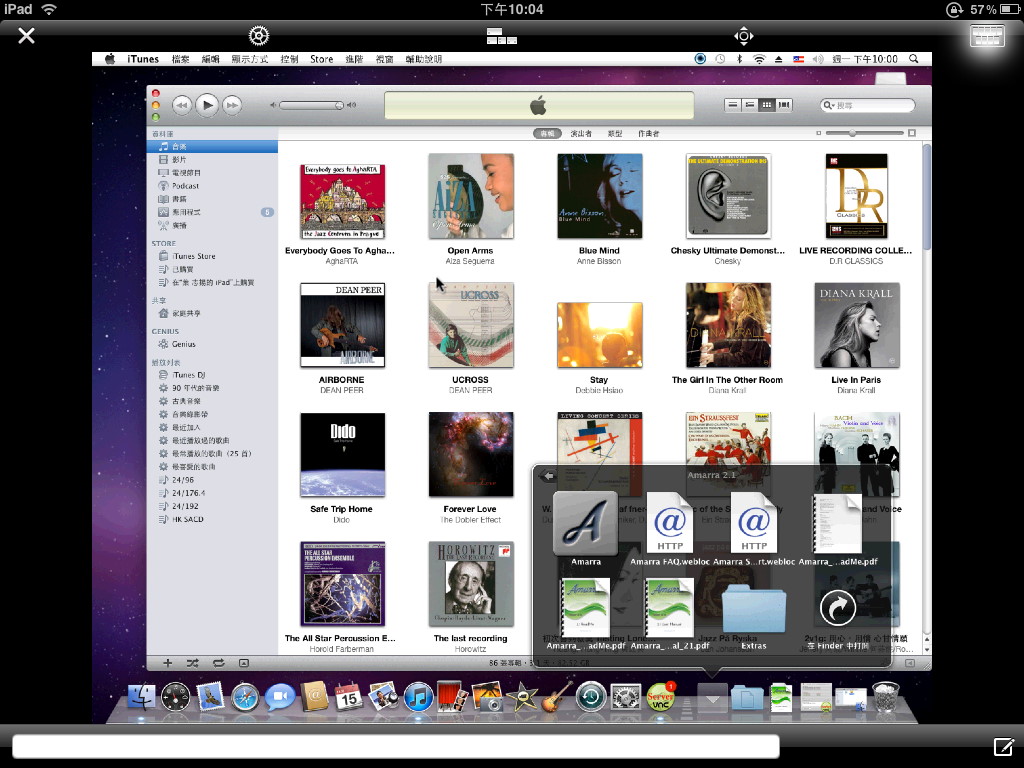Open the Amarra app in stack
Viewport: 1024px width, 768px height.
(585, 524)
